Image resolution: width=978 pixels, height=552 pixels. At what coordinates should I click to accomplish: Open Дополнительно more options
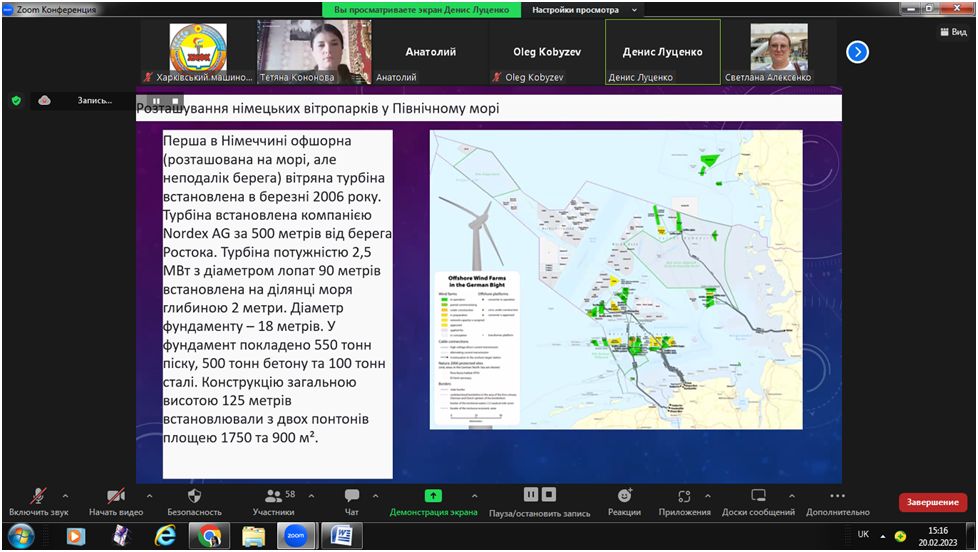point(838,502)
